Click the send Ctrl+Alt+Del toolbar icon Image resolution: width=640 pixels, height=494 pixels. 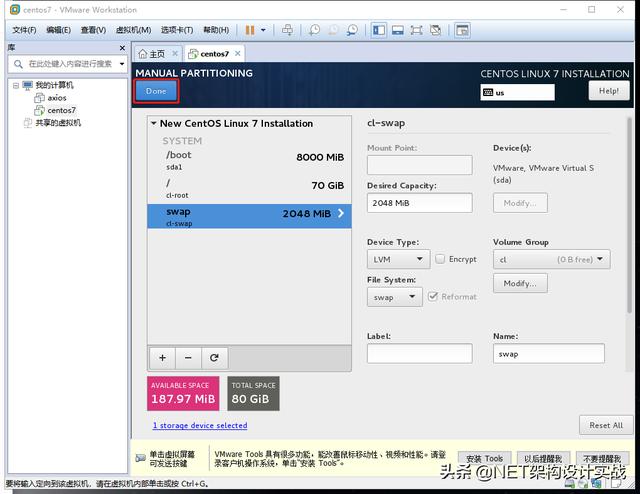pyautogui.click(x=287, y=30)
